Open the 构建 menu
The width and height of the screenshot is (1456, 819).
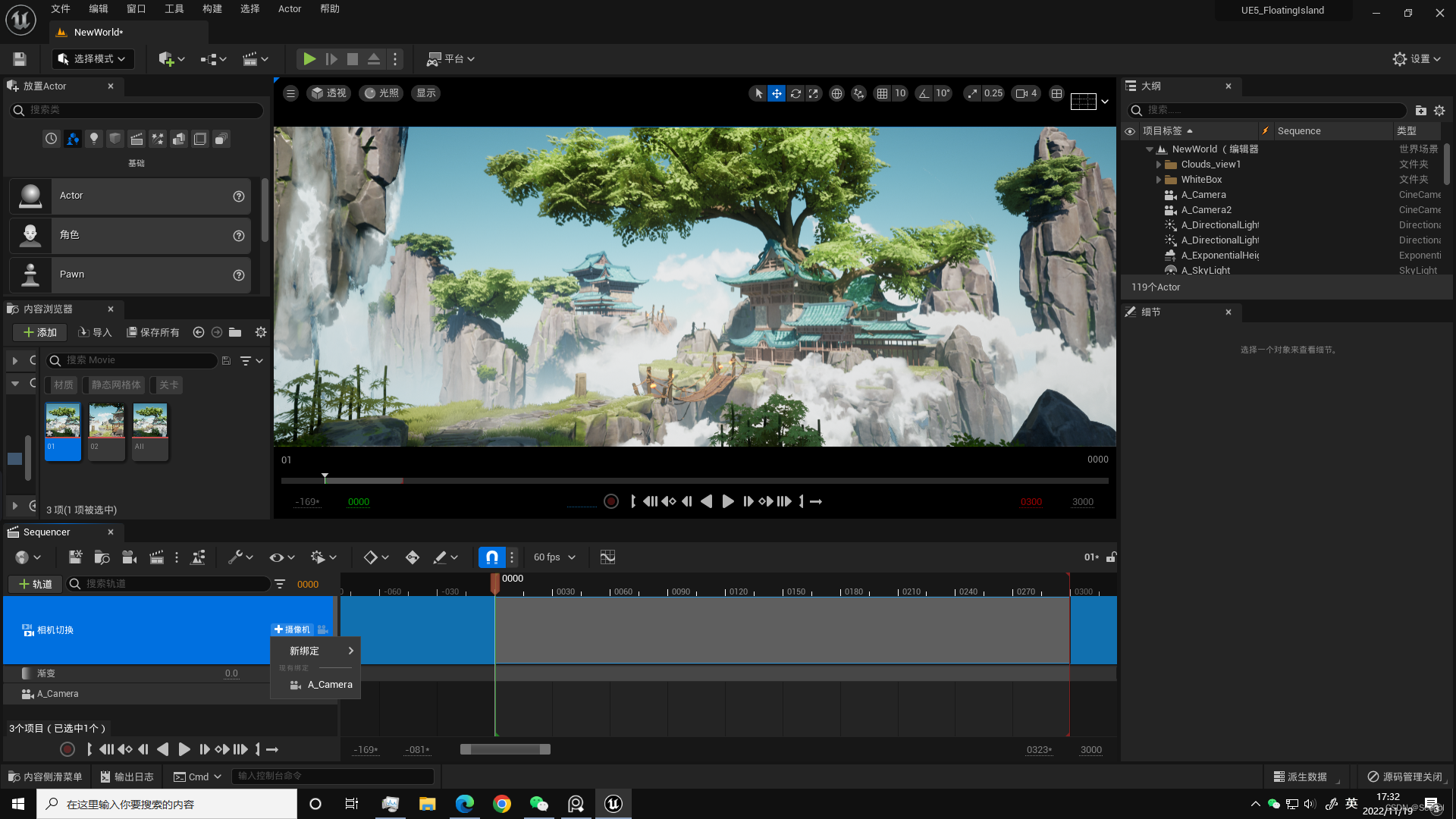pos(212,9)
